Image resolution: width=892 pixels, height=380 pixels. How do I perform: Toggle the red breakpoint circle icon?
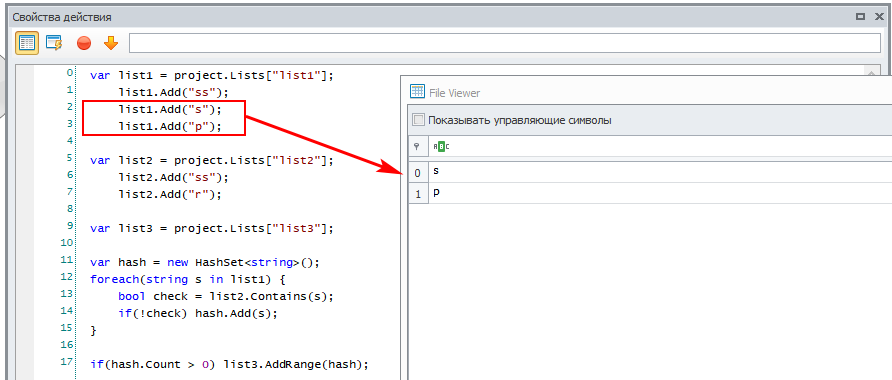coord(84,43)
